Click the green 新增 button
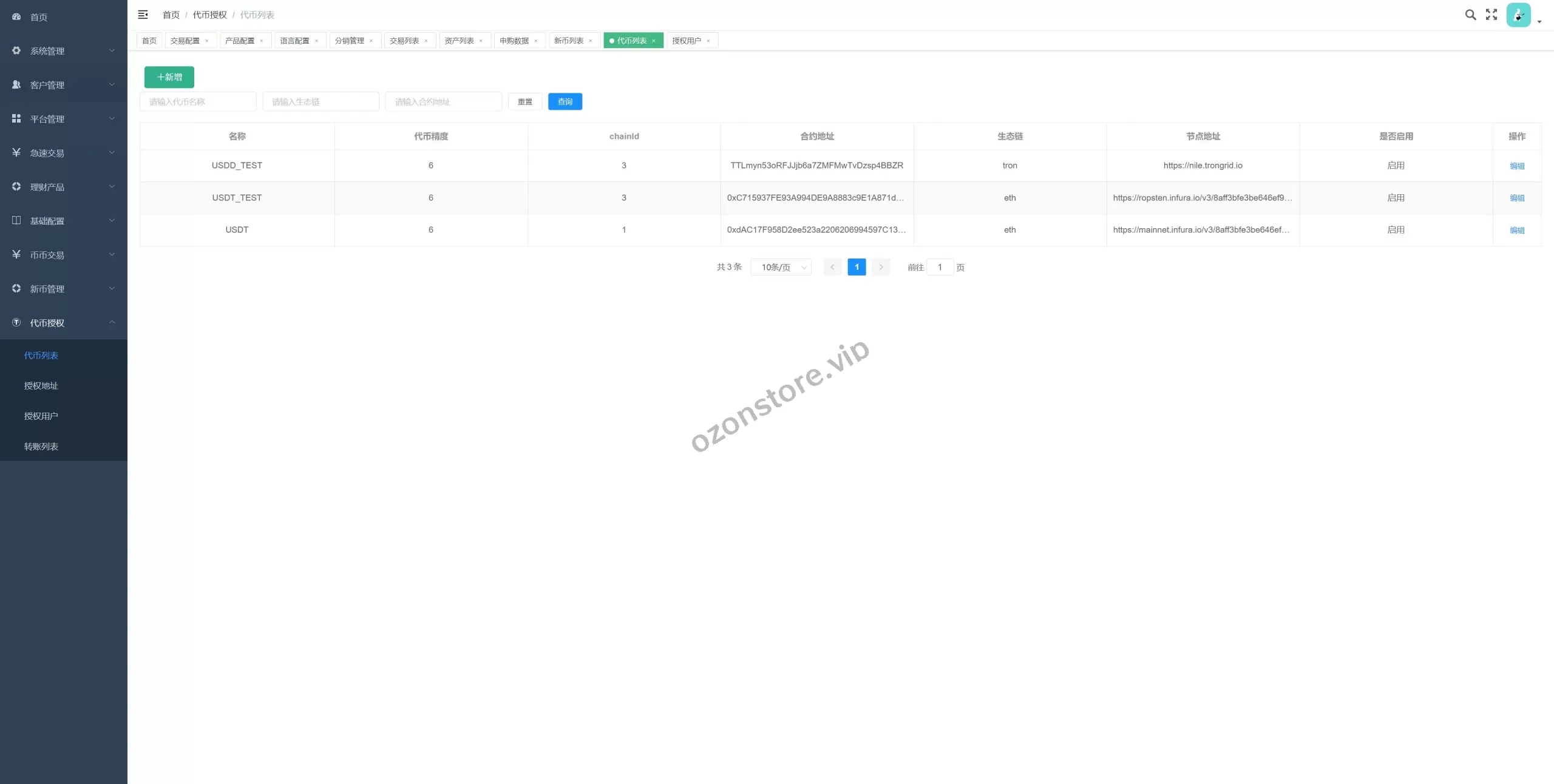The width and height of the screenshot is (1554, 784). tap(169, 77)
